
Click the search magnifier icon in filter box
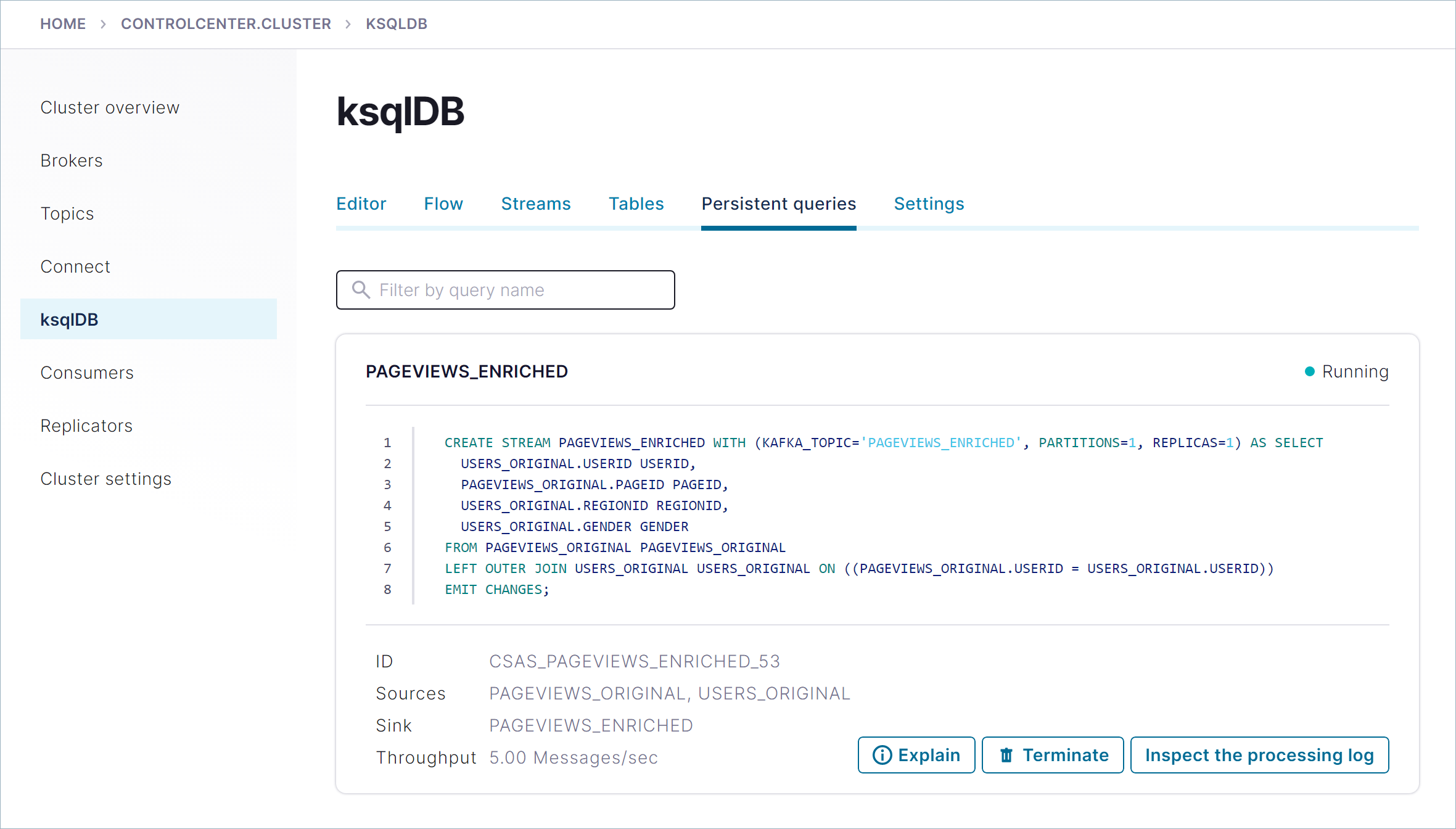[x=361, y=290]
